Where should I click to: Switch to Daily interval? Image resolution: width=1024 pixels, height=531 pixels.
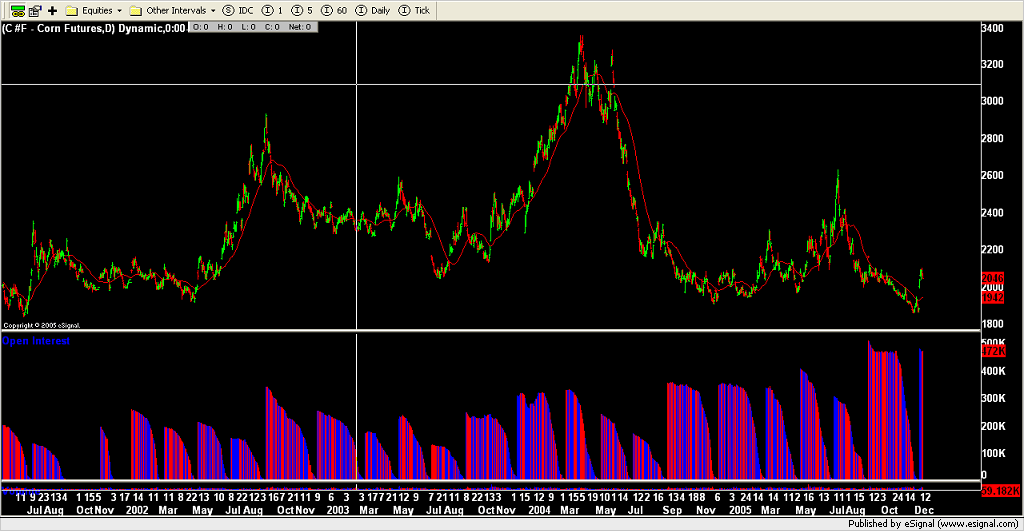pos(373,10)
